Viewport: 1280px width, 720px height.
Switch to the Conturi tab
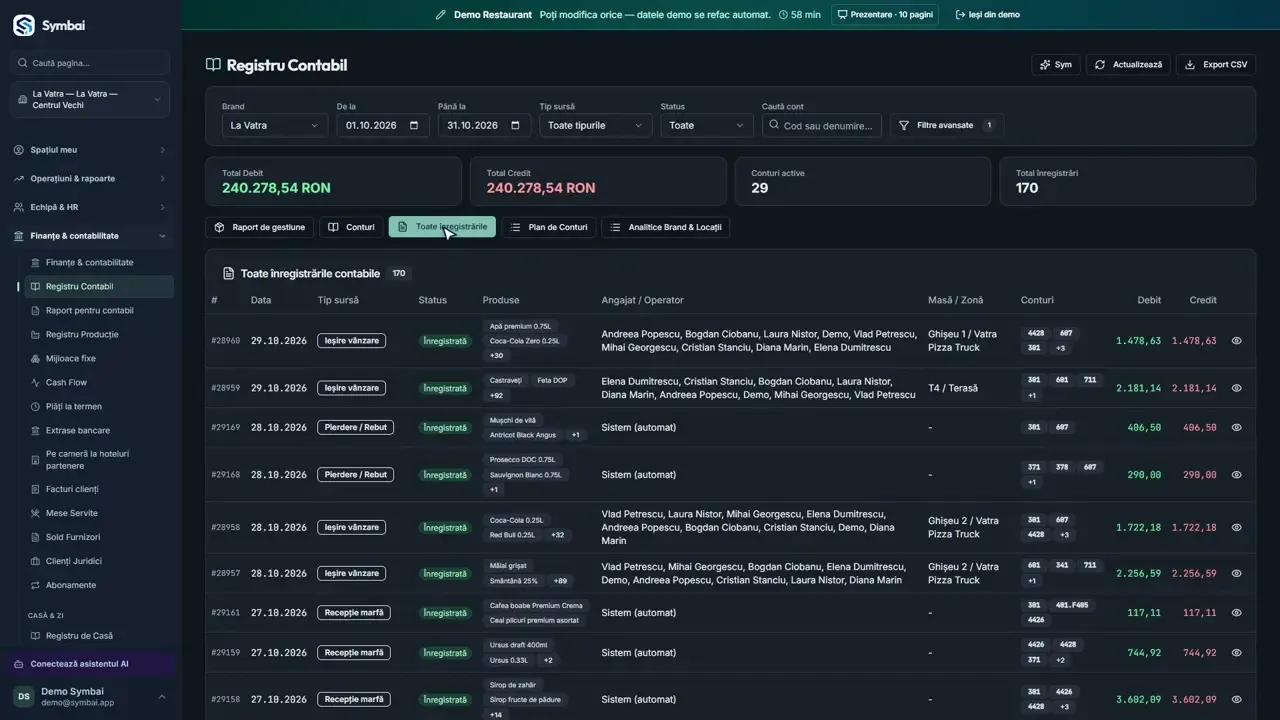pos(352,227)
